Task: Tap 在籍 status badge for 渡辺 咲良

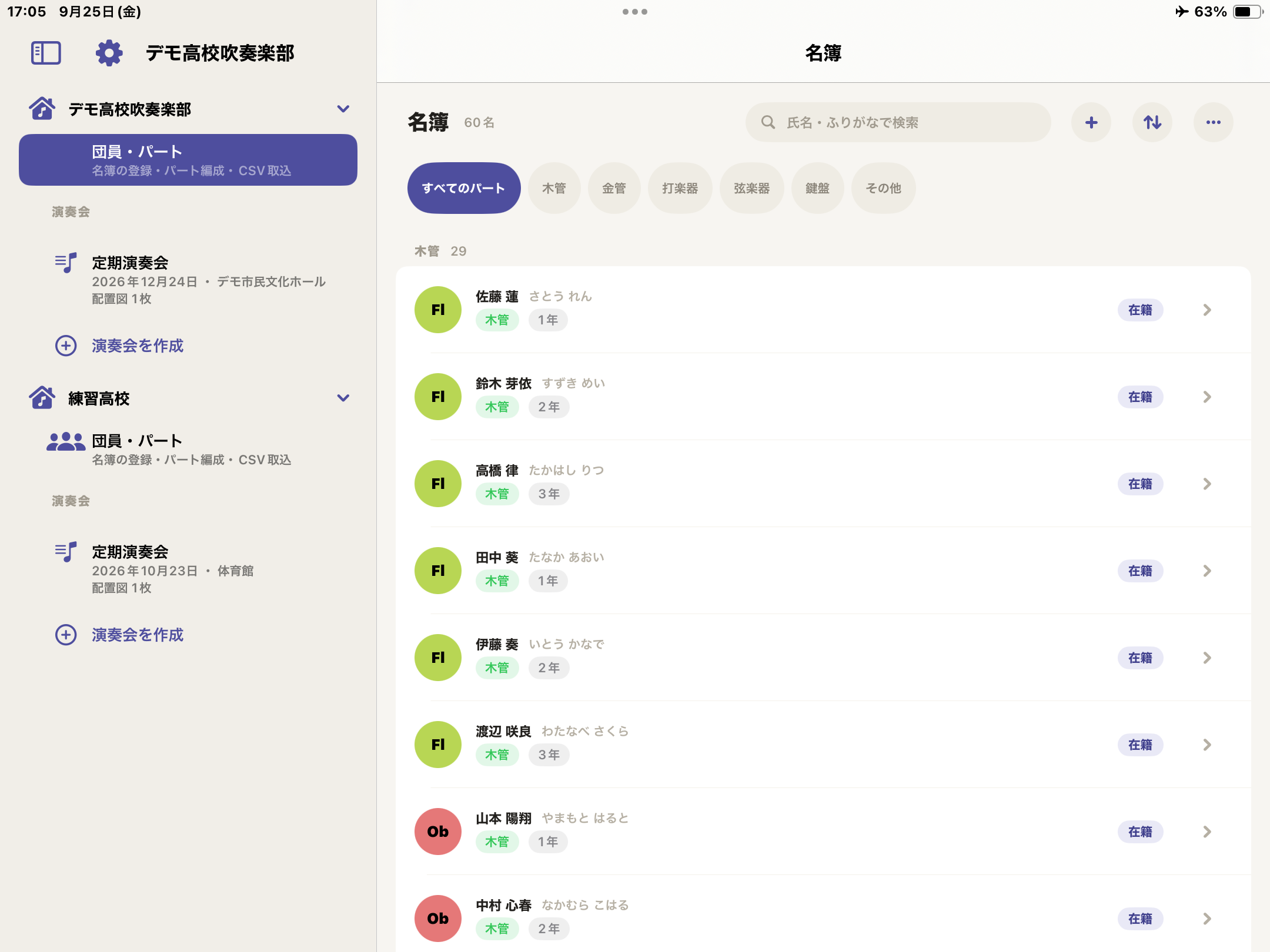Action: click(x=1140, y=745)
